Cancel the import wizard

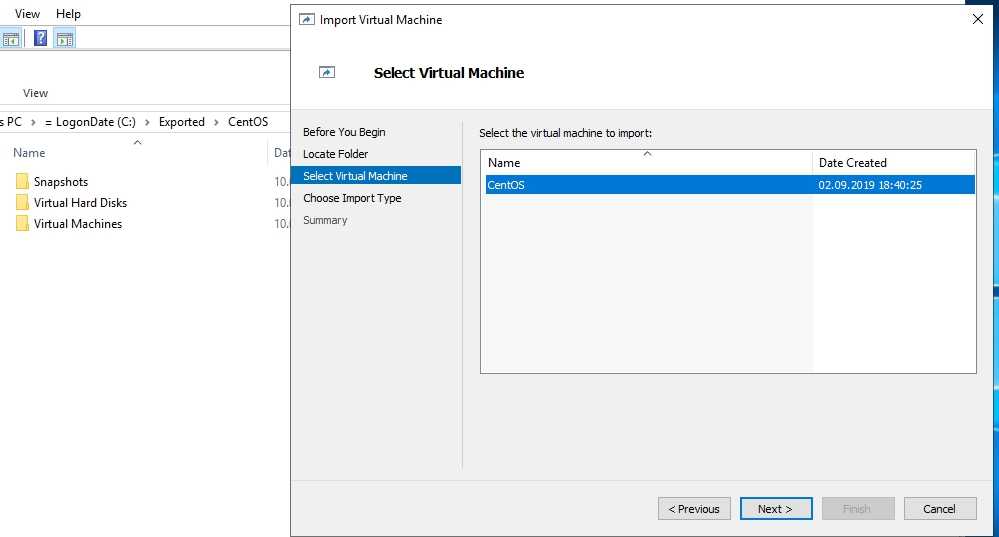(x=939, y=509)
